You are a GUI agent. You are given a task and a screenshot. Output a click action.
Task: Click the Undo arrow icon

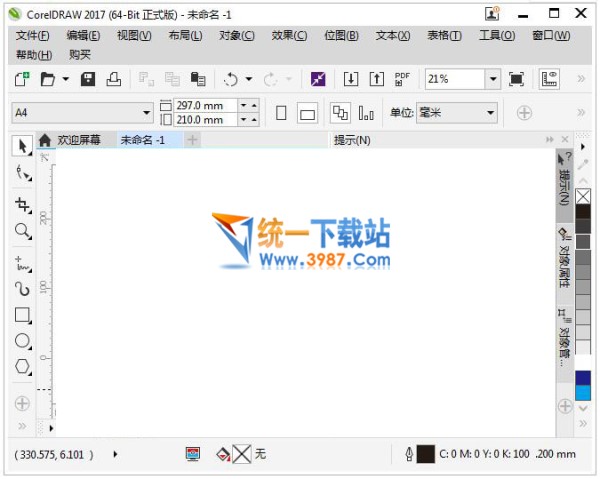click(x=231, y=79)
